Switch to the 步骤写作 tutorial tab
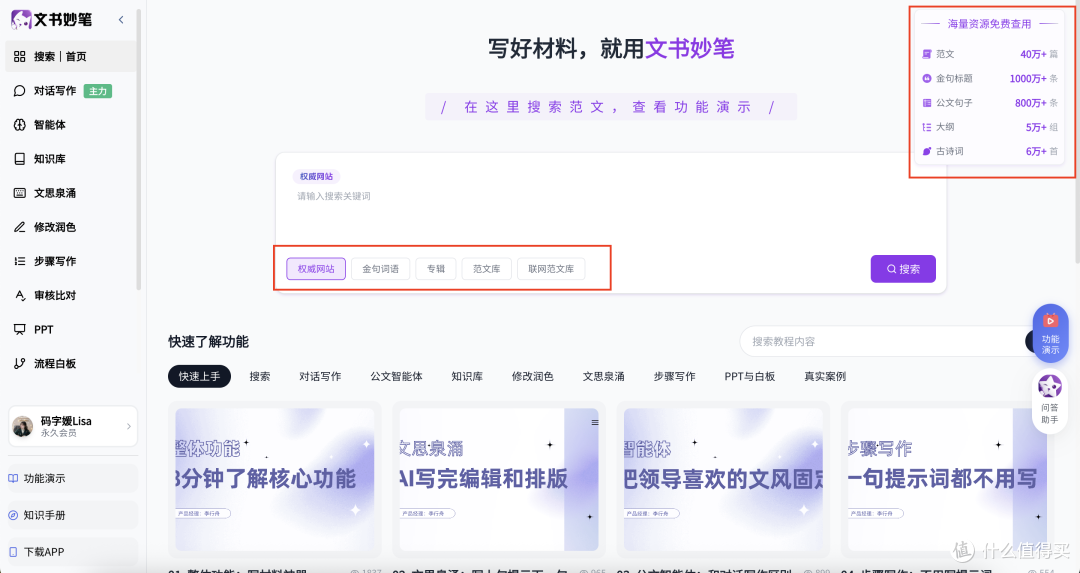Image resolution: width=1080 pixels, height=573 pixels. (674, 377)
